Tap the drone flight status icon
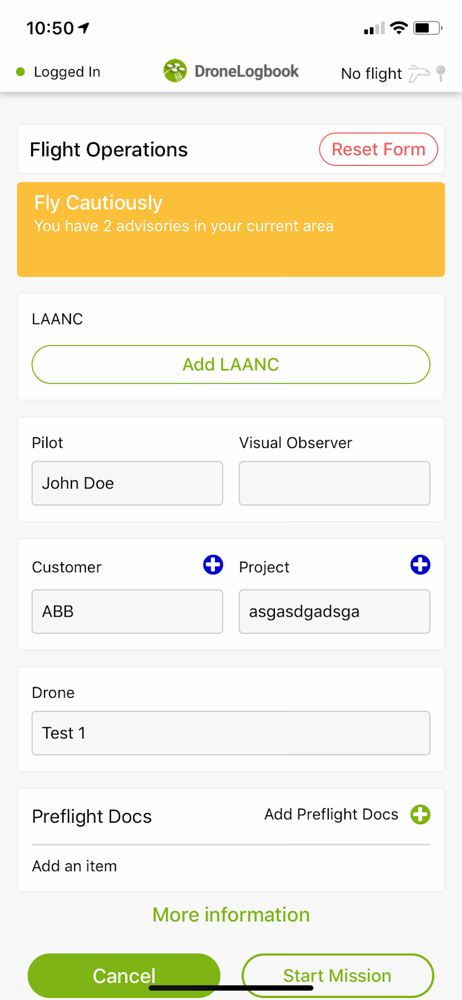 [x=419, y=73]
